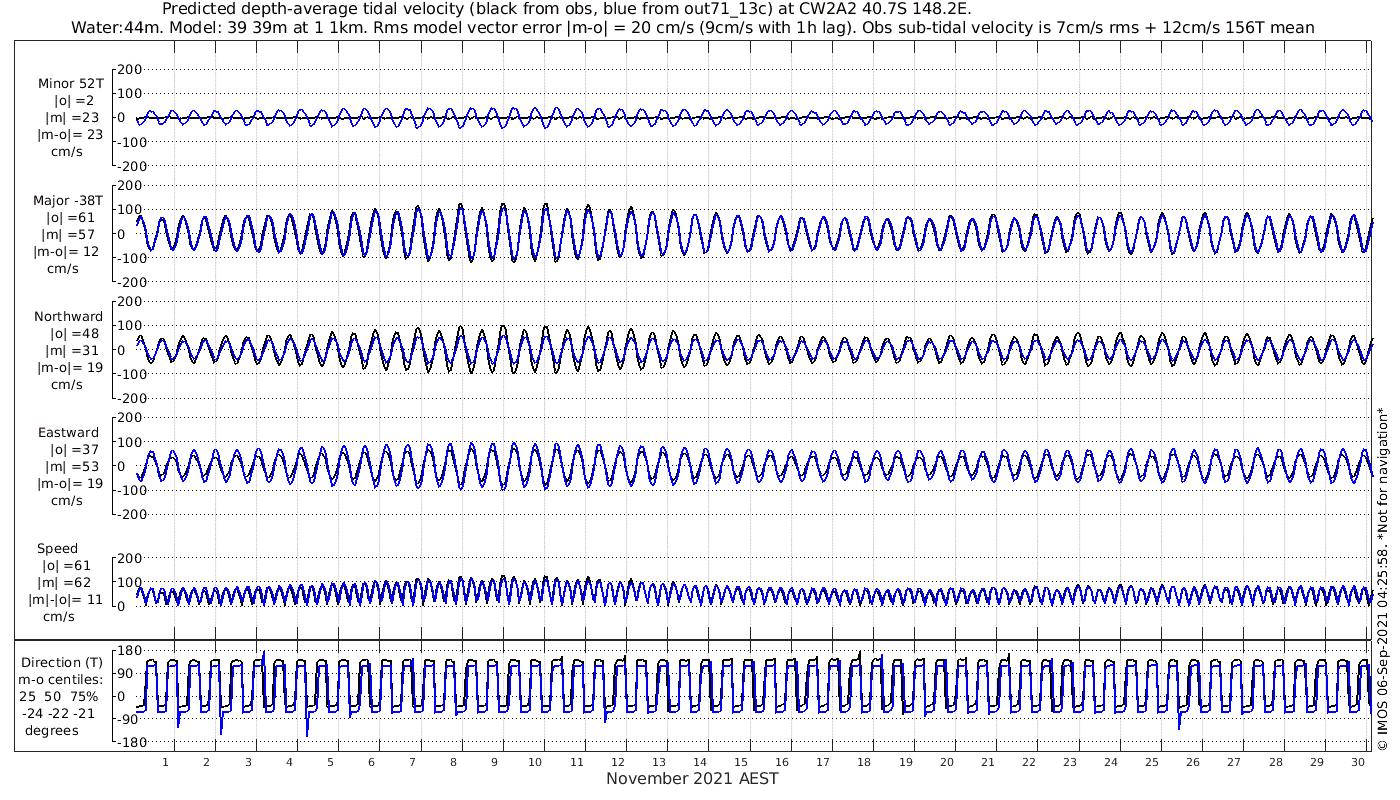The width and height of the screenshot is (1400, 800).
Task: Click day '27' on the date axis
Action: click(x=1234, y=762)
